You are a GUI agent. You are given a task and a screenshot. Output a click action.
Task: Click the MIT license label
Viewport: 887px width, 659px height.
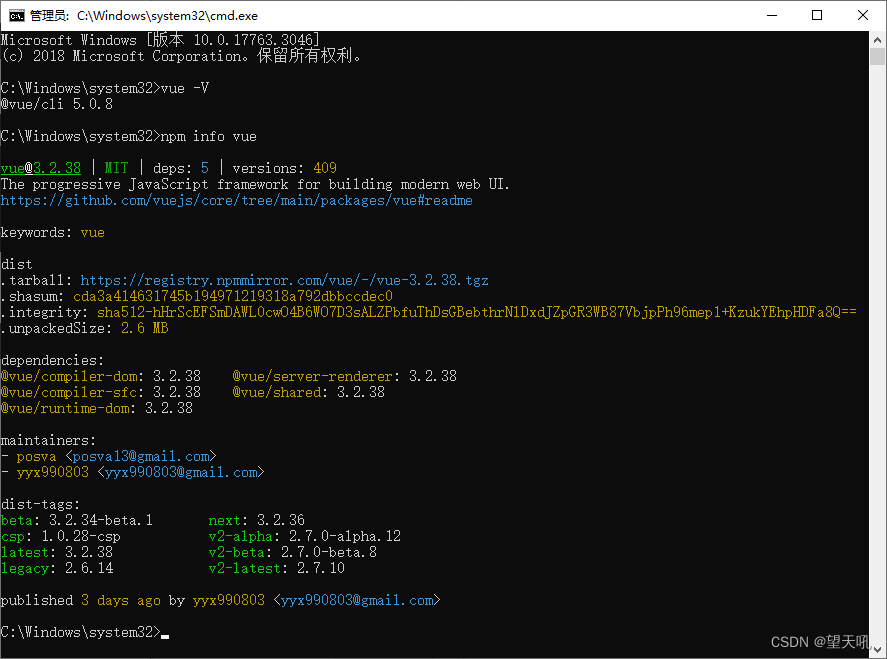coord(117,168)
